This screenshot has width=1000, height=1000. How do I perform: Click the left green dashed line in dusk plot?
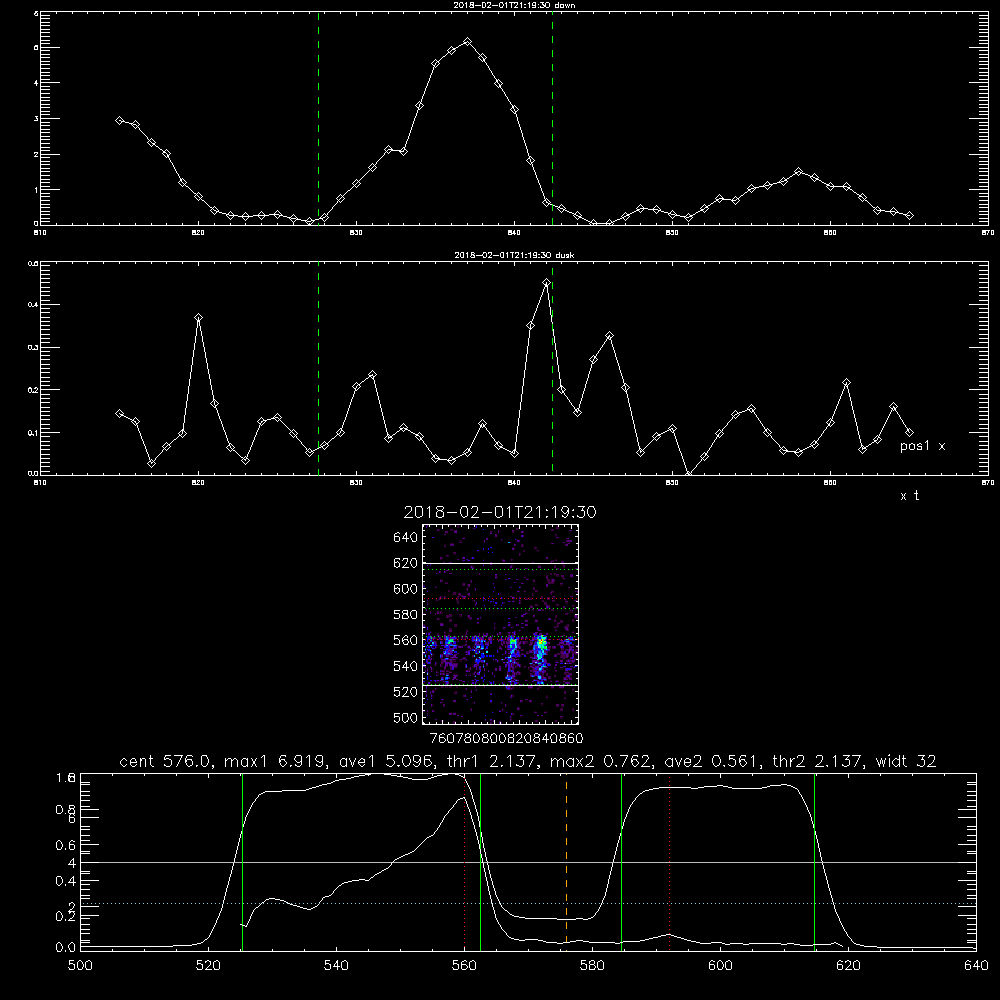[x=318, y=368]
